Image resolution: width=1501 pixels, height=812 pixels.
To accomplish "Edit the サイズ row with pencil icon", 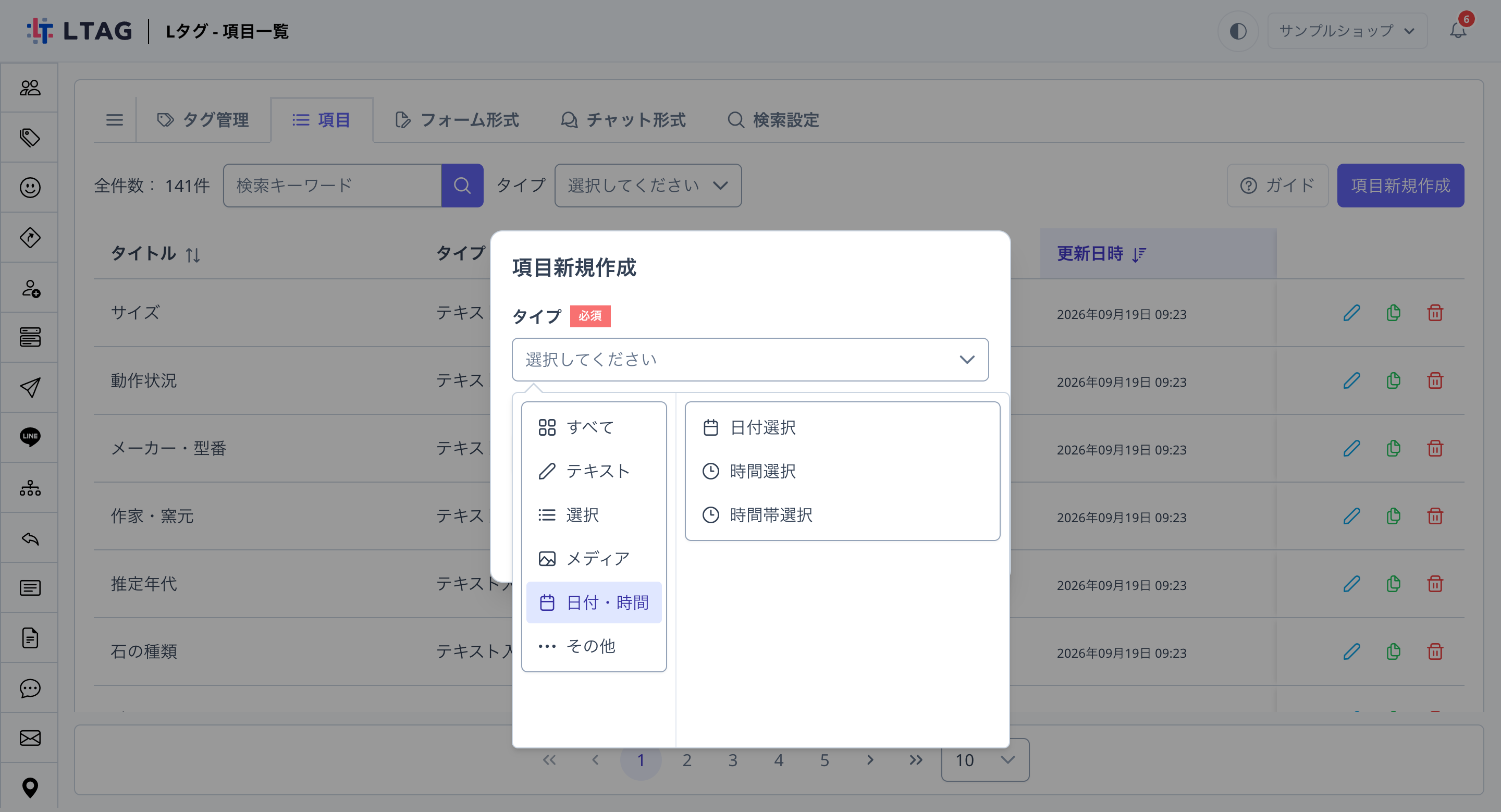I will pyautogui.click(x=1351, y=313).
